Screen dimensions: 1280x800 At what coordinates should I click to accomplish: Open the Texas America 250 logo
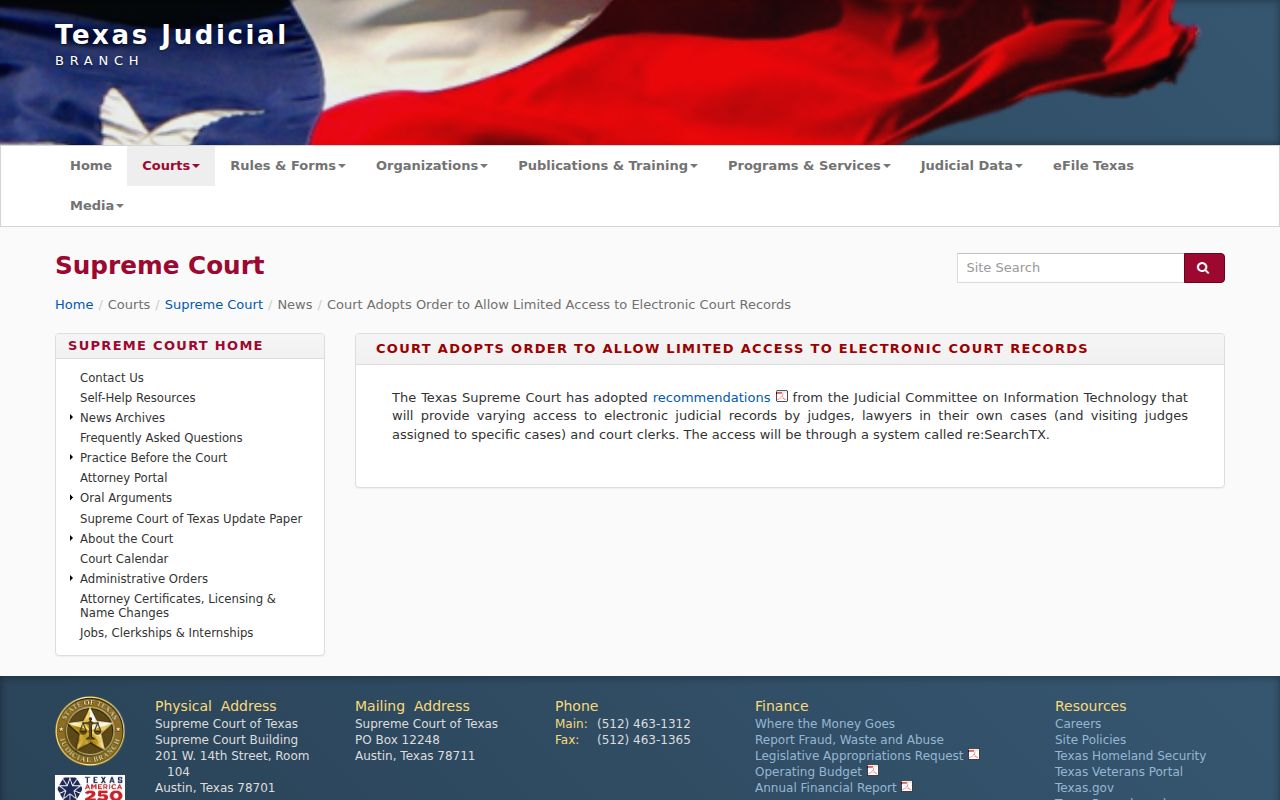pyautogui.click(x=90, y=787)
